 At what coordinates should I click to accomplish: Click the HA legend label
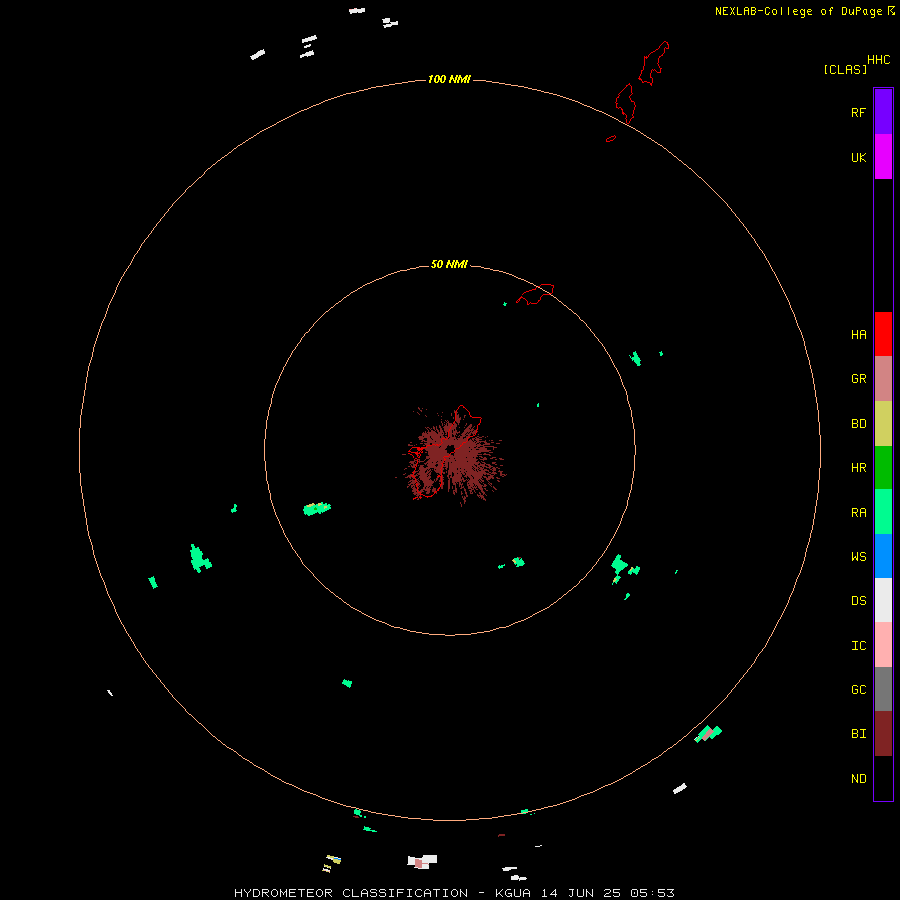pyautogui.click(x=858, y=335)
